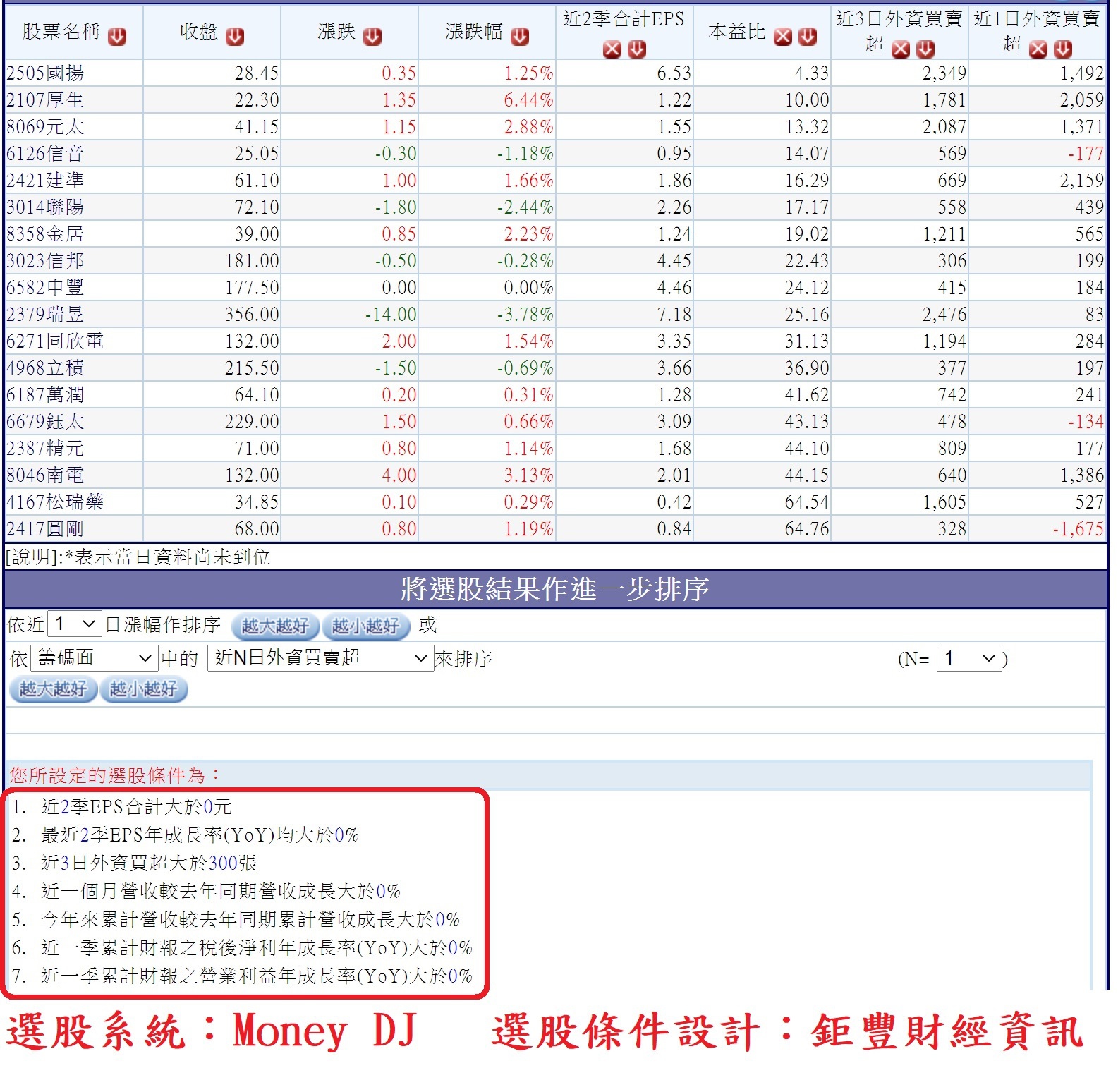Open stock 2417圓剛
1118x1092 pixels.
(x=45, y=529)
